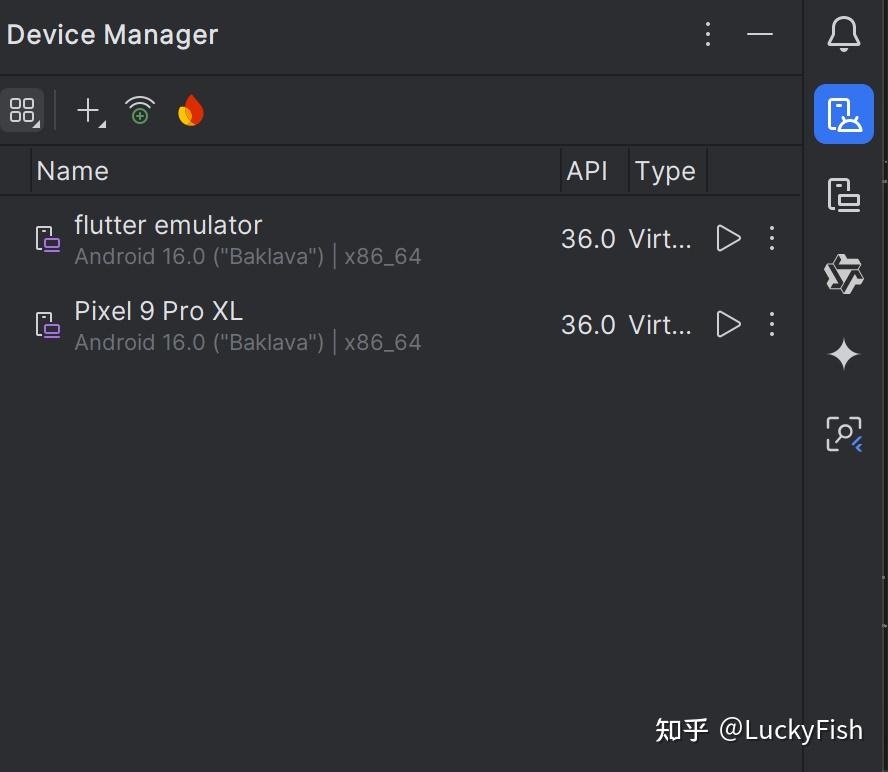This screenshot has height=772, width=888.
Task: Open the Notifications bell icon
Action: (x=844, y=35)
